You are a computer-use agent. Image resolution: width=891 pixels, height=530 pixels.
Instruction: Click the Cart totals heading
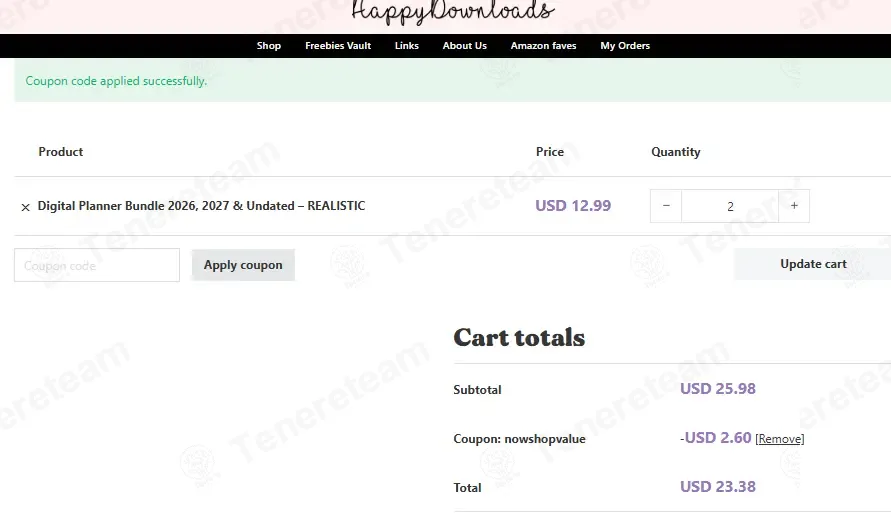[519, 337]
